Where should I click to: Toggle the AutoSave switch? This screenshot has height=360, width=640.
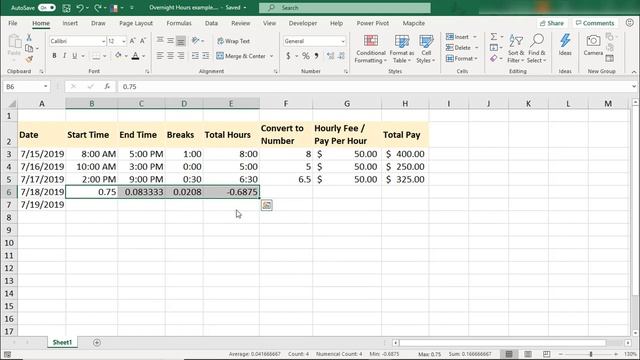(47, 8)
